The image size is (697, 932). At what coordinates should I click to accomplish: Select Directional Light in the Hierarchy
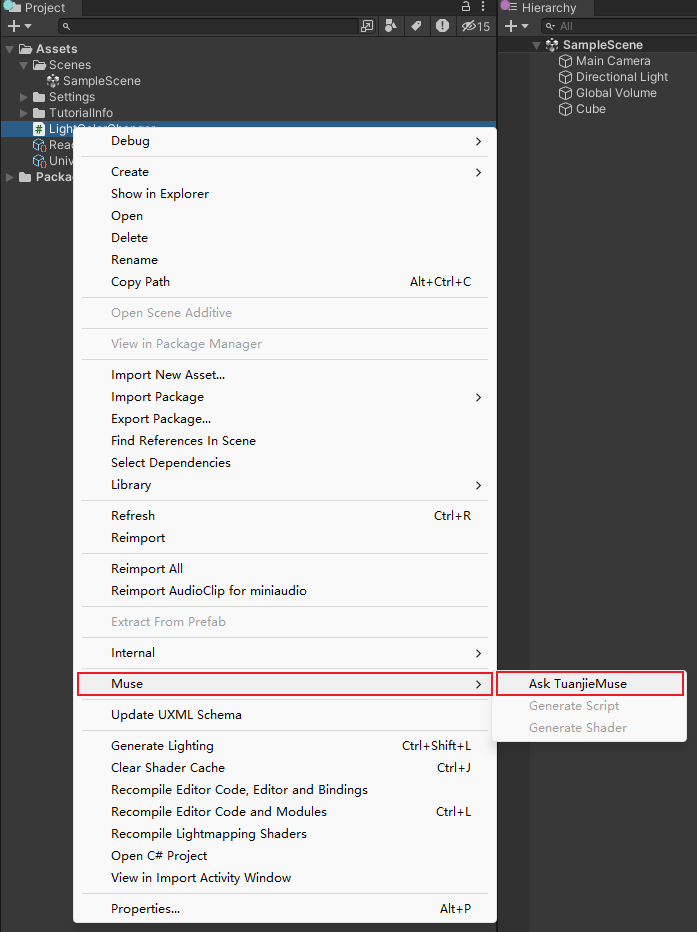(621, 77)
